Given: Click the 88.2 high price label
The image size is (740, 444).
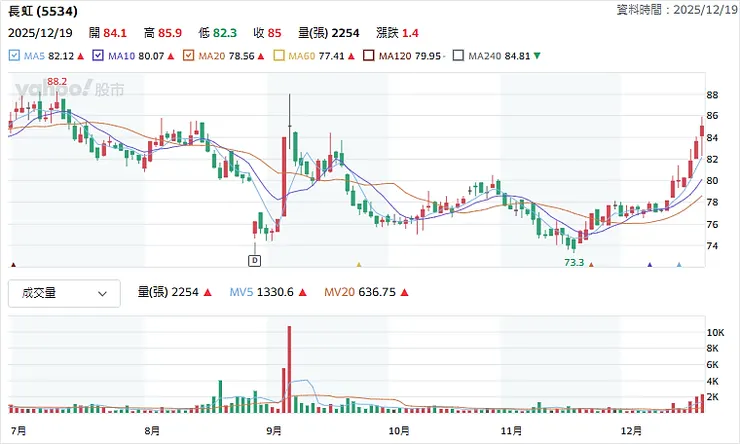Looking at the screenshot, I should click(x=57, y=82).
